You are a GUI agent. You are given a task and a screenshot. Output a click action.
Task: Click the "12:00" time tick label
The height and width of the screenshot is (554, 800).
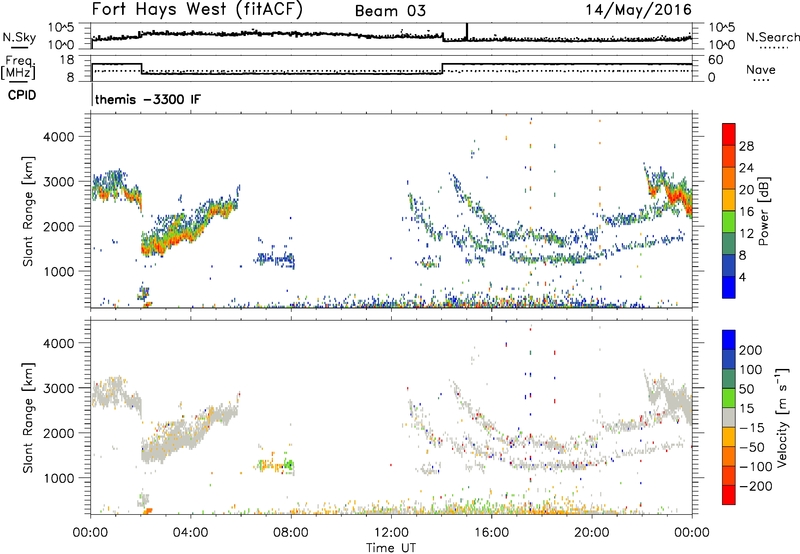tap(391, 533)
